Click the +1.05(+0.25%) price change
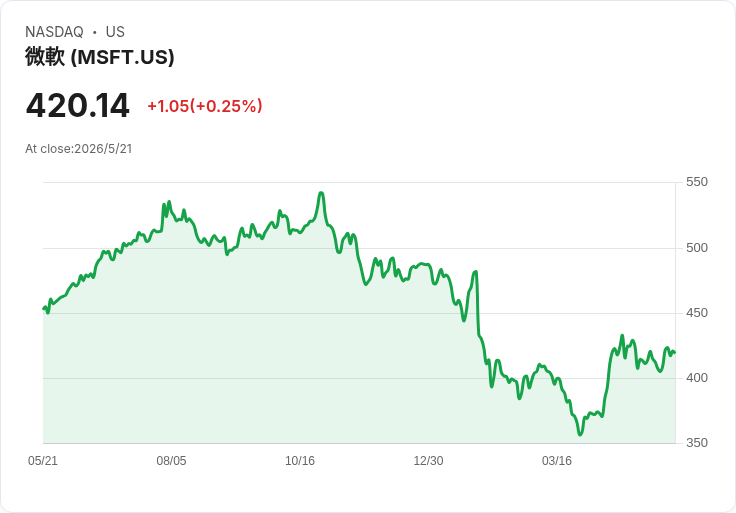This screenshot has height=513, width=736. (205, 106)
